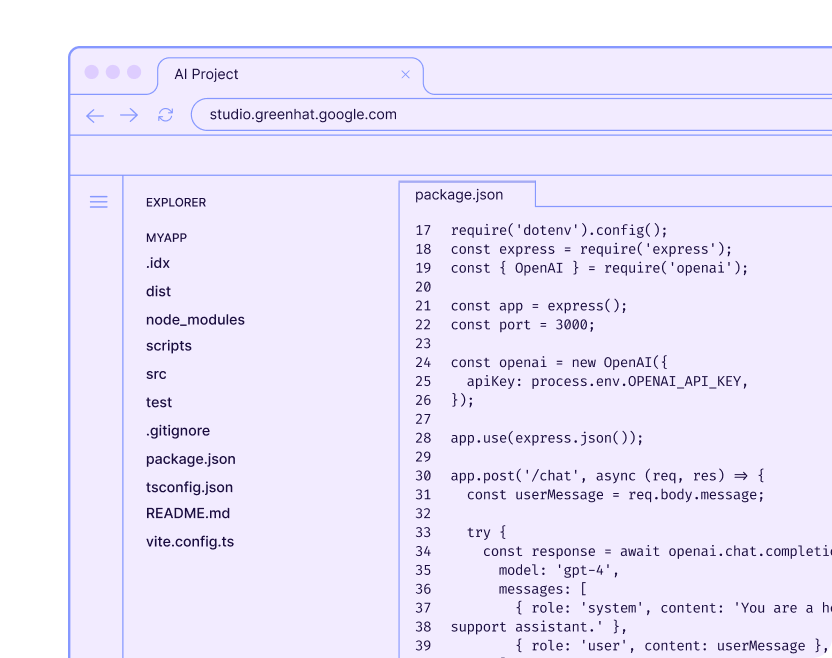Close the AI Project browser tab
832x658 pixels.
405,74
